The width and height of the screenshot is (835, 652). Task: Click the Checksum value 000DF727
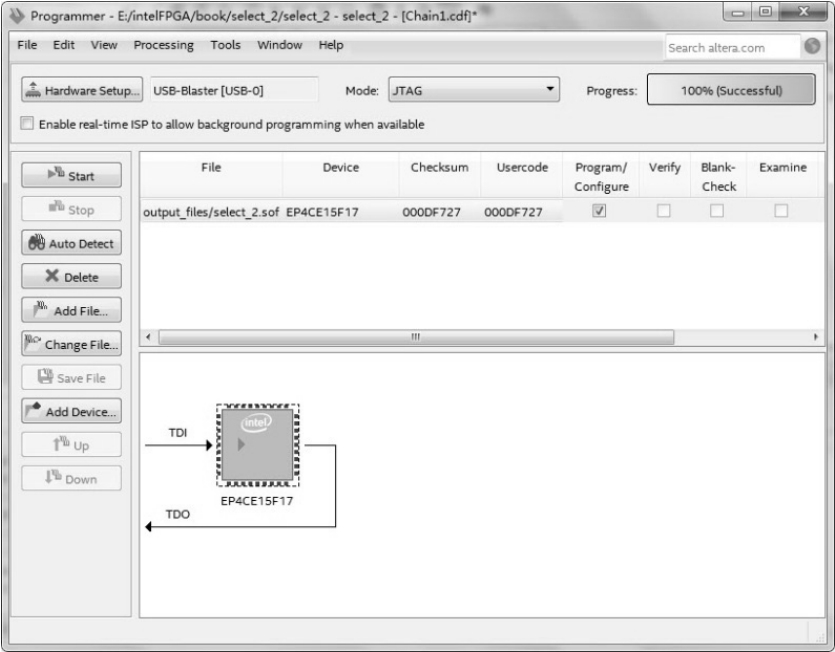click(431, 212)
